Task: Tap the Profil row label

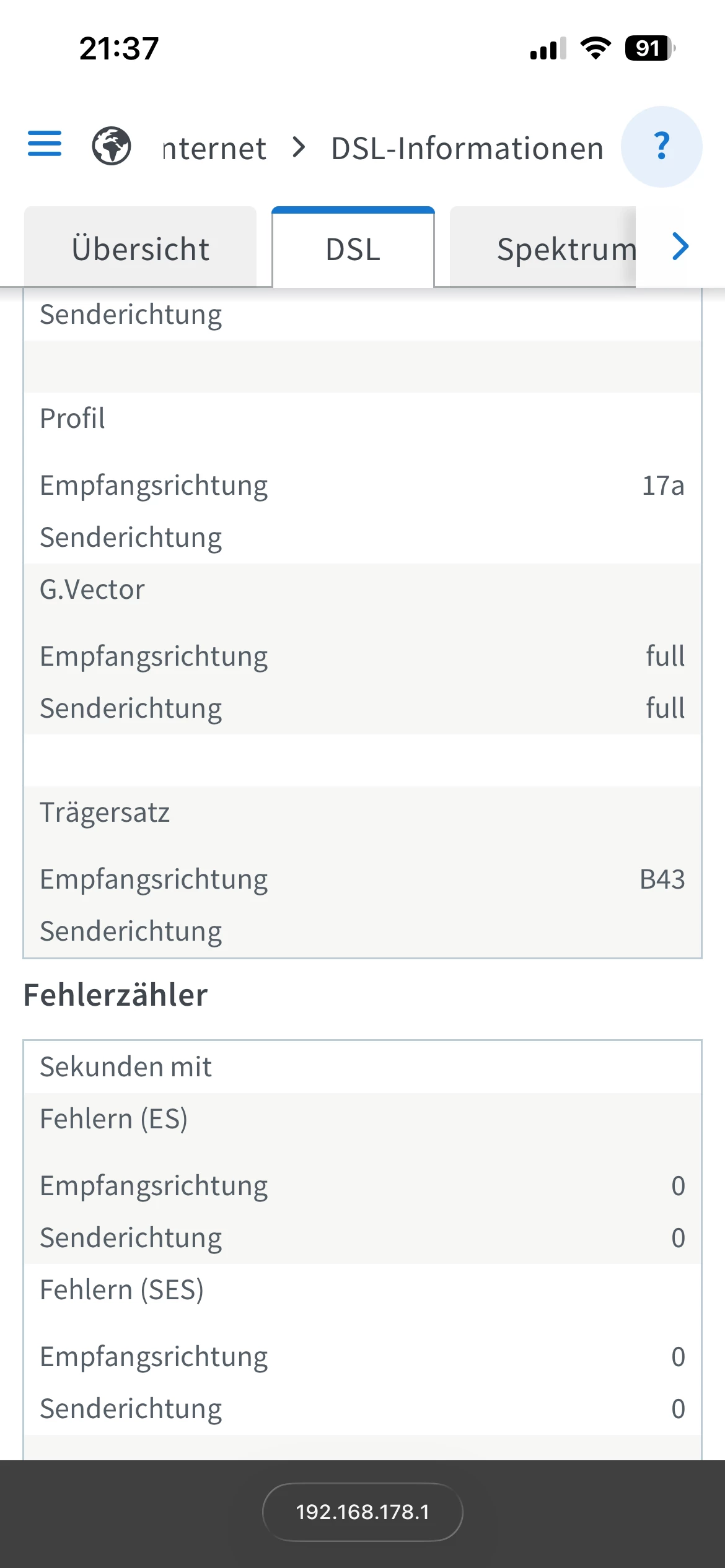Action: click(72, 418)
